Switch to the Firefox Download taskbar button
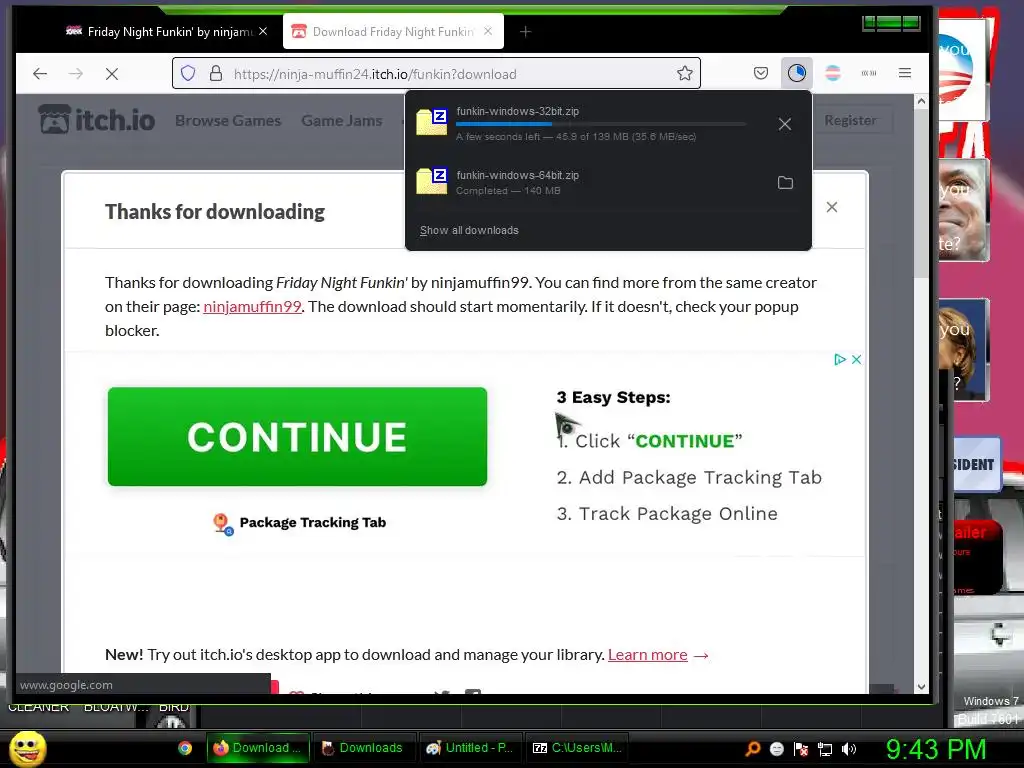1024x768 pixels. (x=258, y=748)
